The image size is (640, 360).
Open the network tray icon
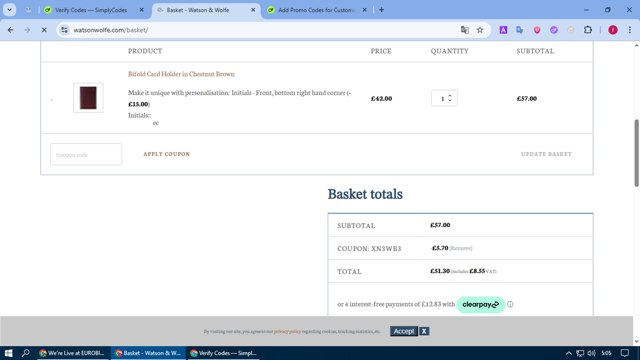pyautogui.click(x=580, y=353)
